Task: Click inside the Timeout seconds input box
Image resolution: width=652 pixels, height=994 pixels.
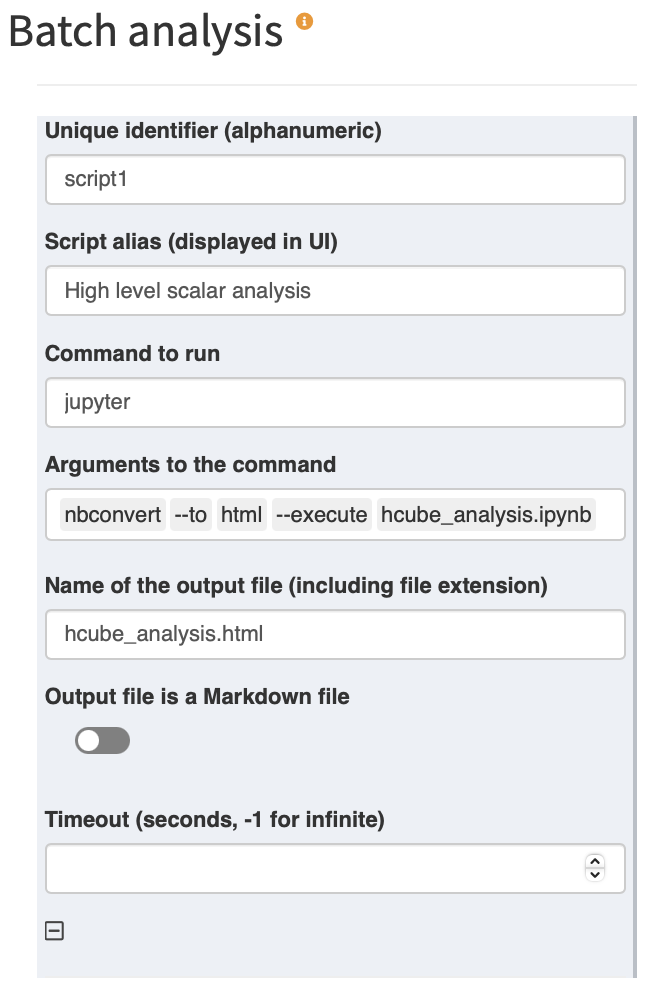Action: (x=300, y=868)
